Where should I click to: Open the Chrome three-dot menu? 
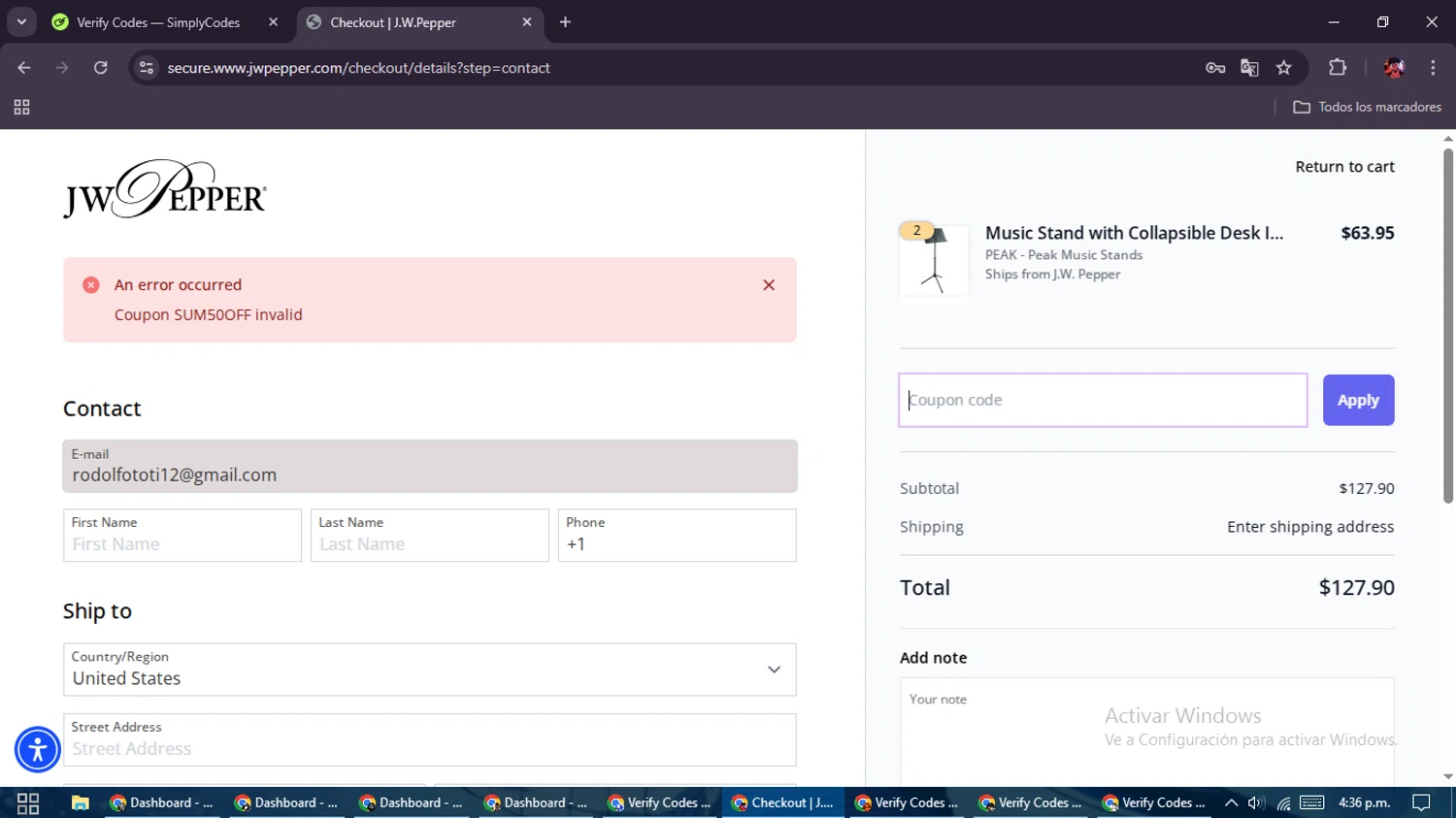coord(1433,68)
